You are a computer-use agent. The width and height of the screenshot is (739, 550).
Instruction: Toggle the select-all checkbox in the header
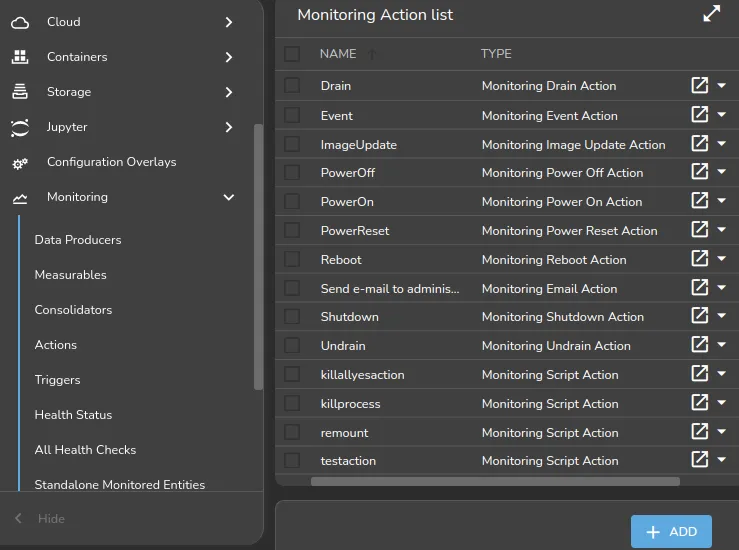click(292, 54)
